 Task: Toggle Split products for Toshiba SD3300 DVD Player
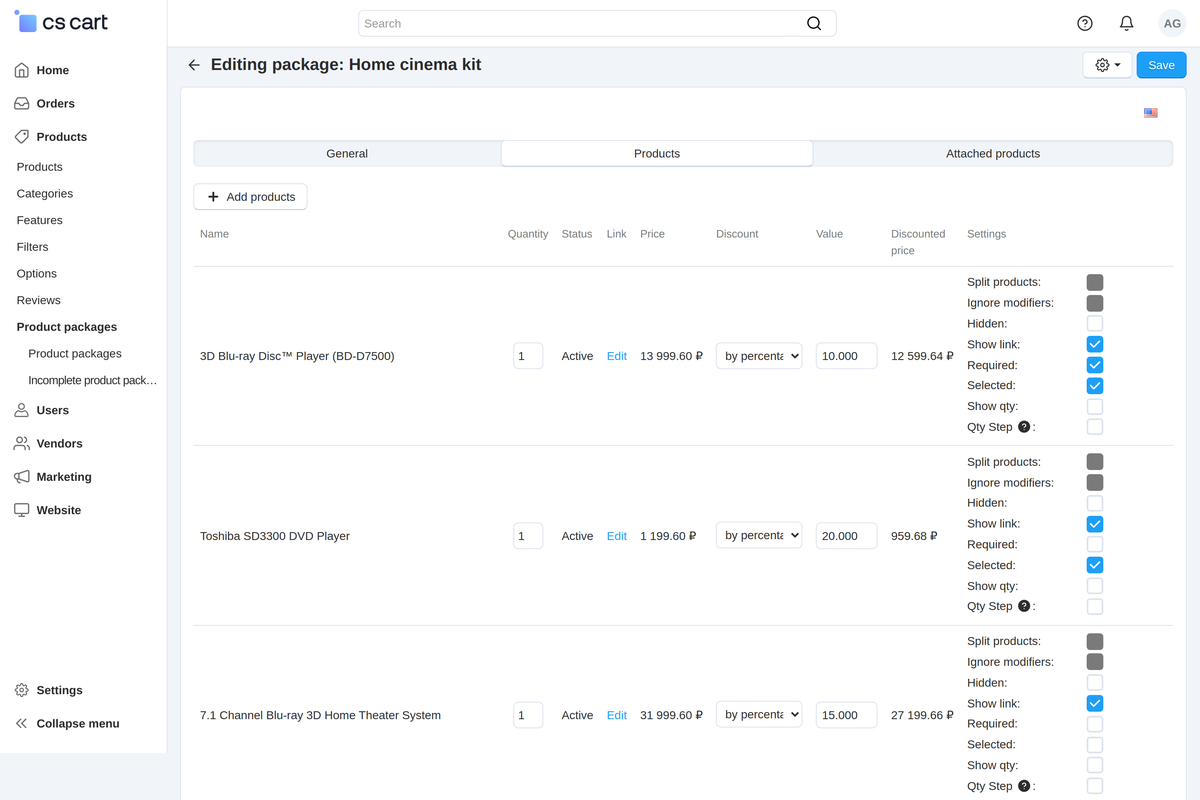click(x=1095, y=462)
